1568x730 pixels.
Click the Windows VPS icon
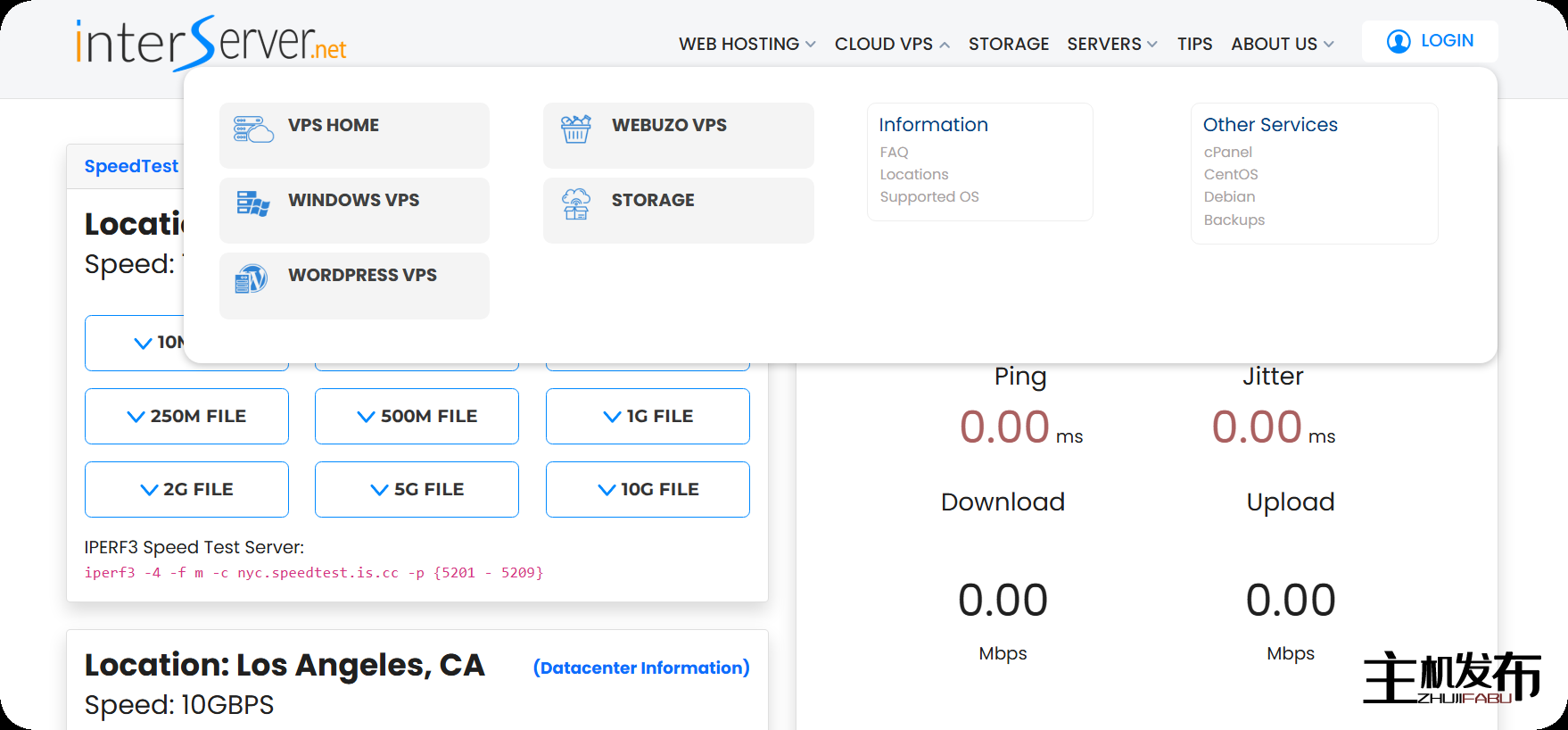pyautogui.click(x=253, y=203)
